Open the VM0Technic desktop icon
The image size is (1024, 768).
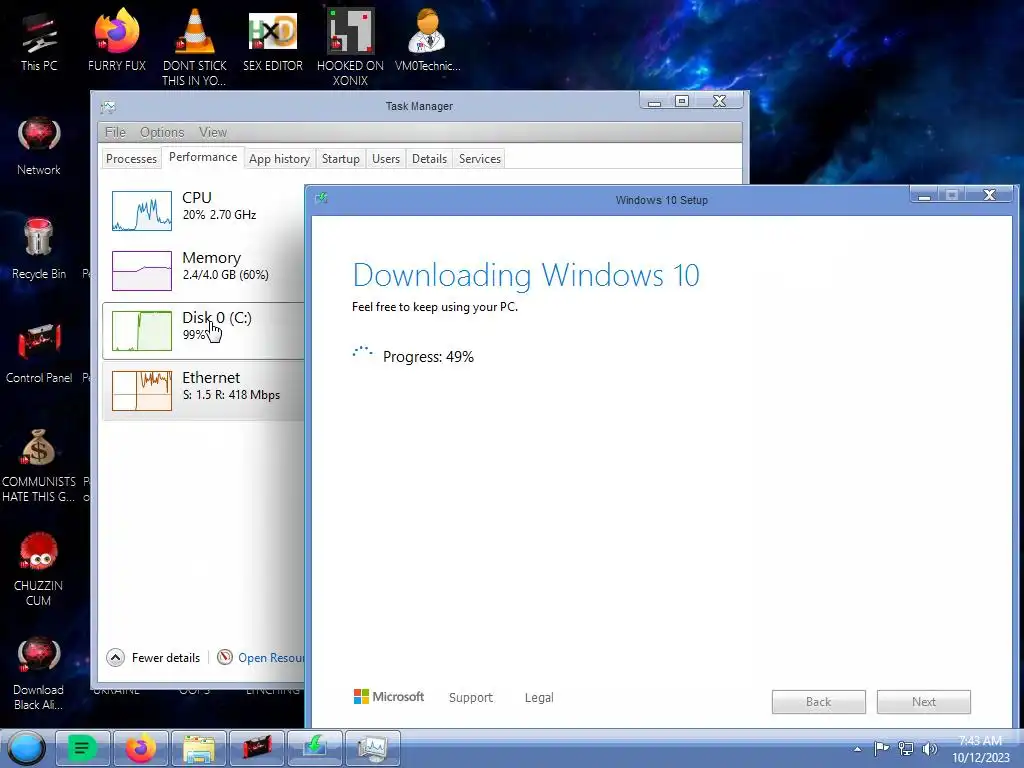click(427, 40)
